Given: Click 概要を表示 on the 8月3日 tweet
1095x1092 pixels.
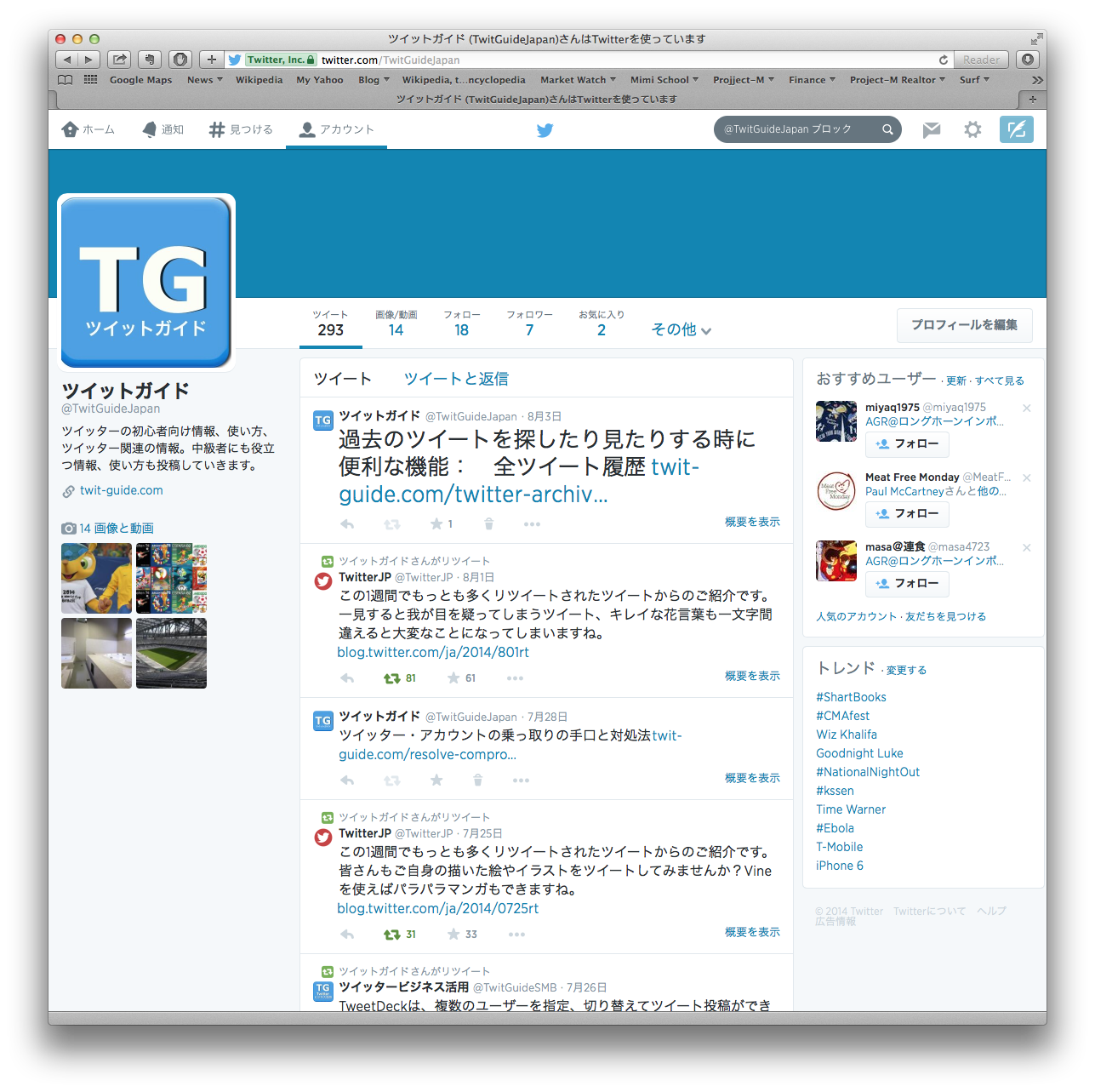Looking at the screenshot, I should [752, 522].
